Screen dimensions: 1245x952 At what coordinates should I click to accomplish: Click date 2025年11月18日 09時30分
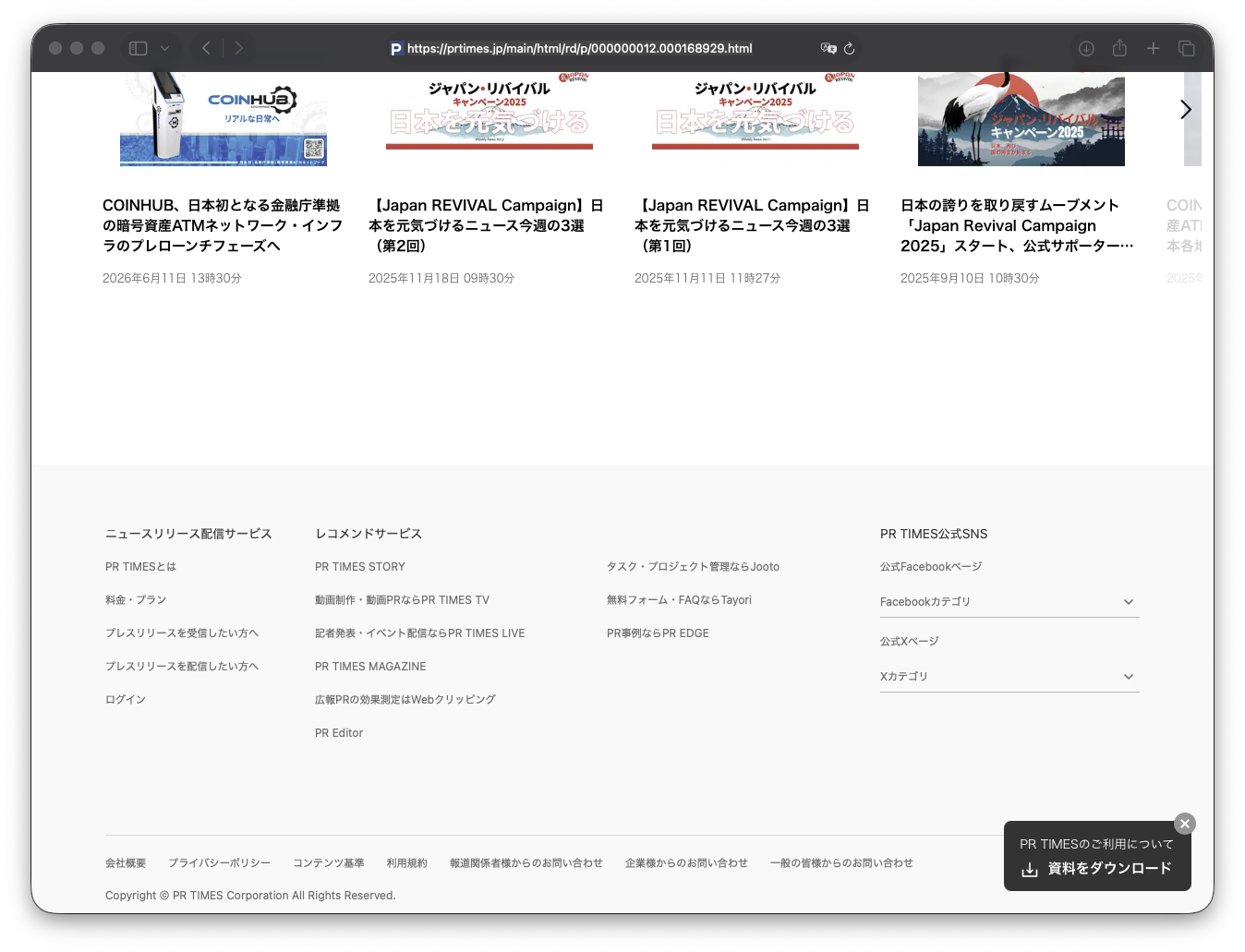coord(441,278)
